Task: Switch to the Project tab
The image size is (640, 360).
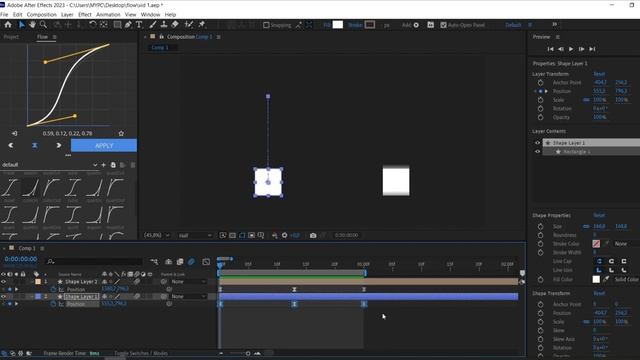Action: tap(11, 37)
